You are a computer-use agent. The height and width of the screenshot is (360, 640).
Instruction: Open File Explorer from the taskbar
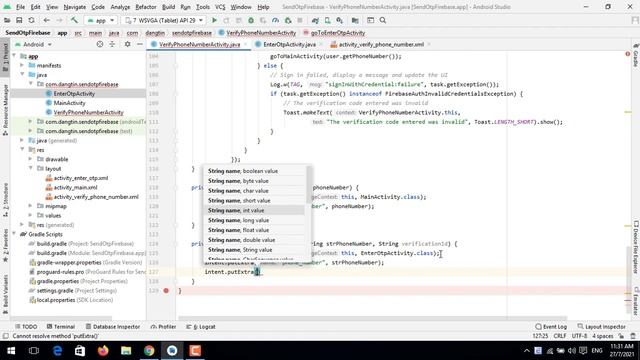pyautogui.click(x=126, y=351)
